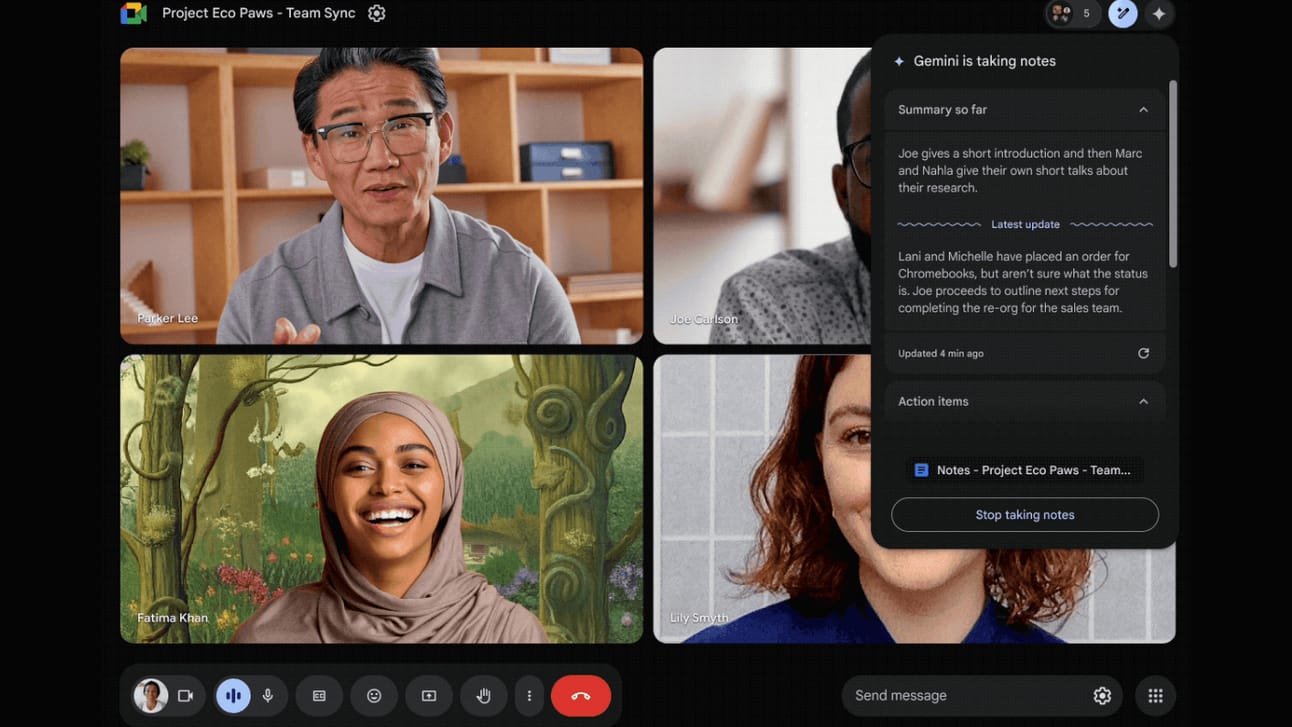This screenshot has height=727, width=1292.
Task: Click the Joe gives a short introduction paragraph
Action: 1020,171
